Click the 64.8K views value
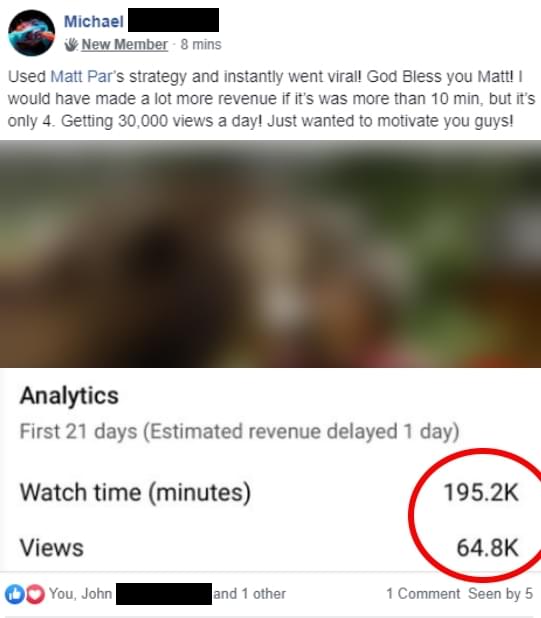The width and height of the screenshot is (541, 618). coord(487,548)
